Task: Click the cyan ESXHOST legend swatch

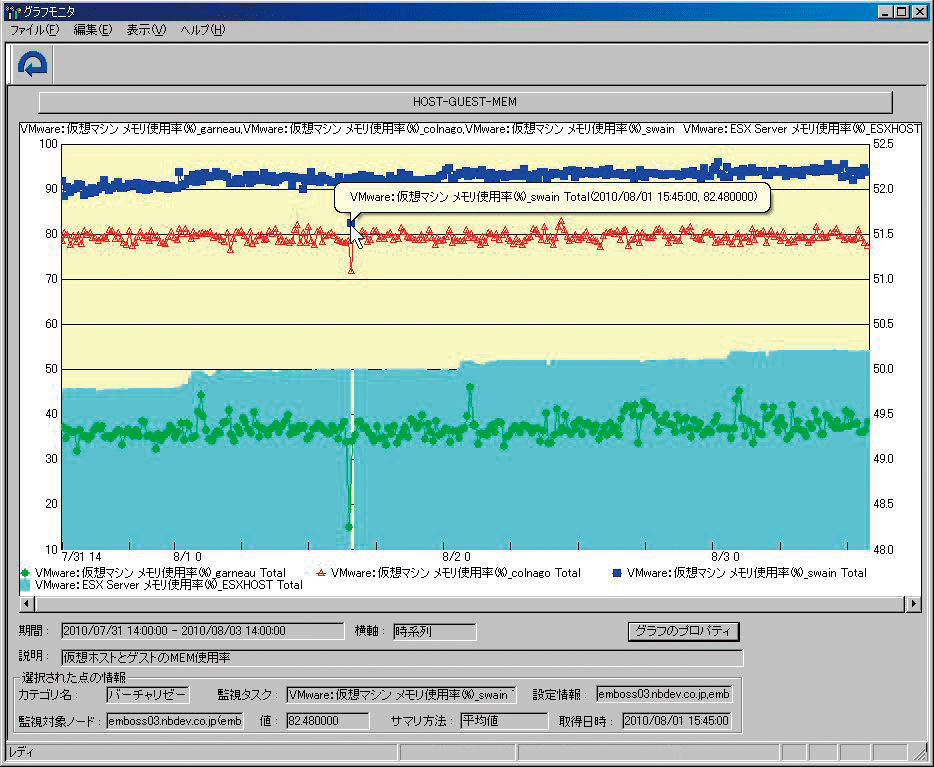Action: coord(25,585)
